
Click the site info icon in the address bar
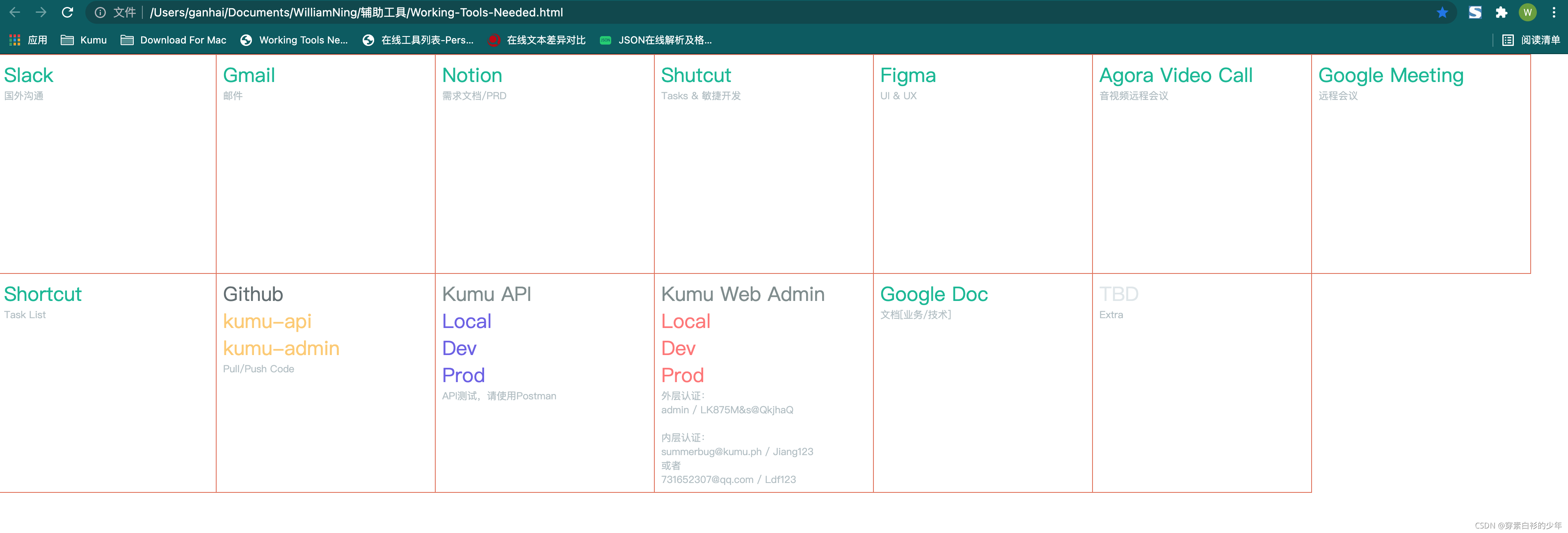(101, 12)
